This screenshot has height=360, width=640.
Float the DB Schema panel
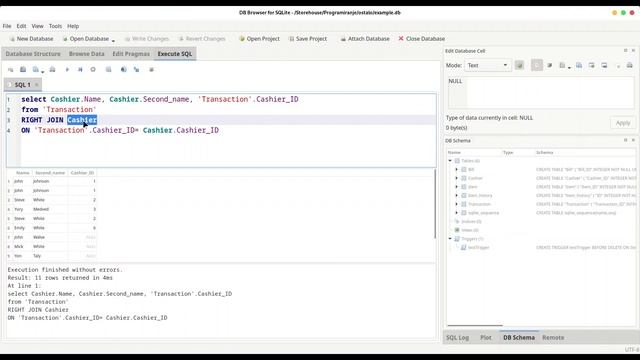click(625, 140)
